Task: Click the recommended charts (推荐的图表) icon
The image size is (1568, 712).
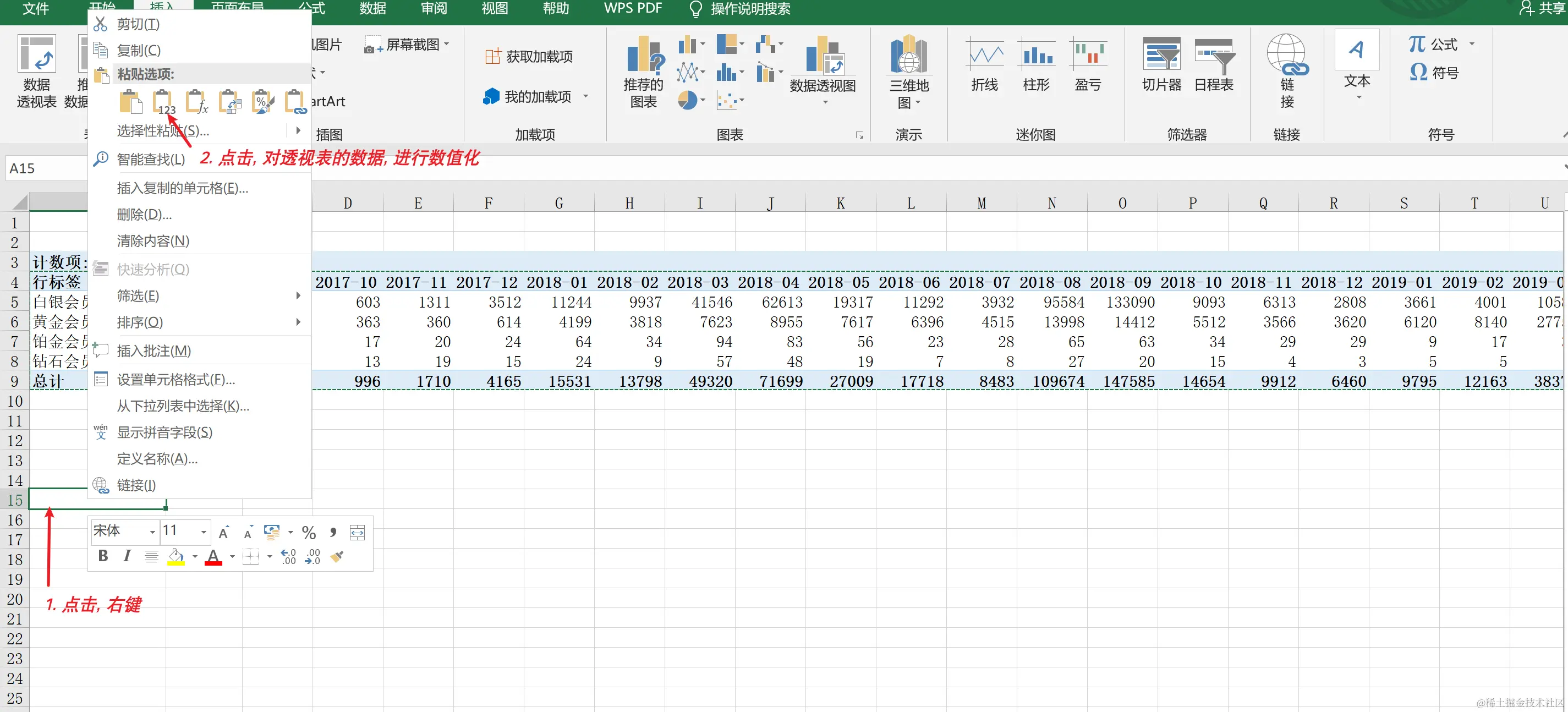Action: [x=643, y=72]
